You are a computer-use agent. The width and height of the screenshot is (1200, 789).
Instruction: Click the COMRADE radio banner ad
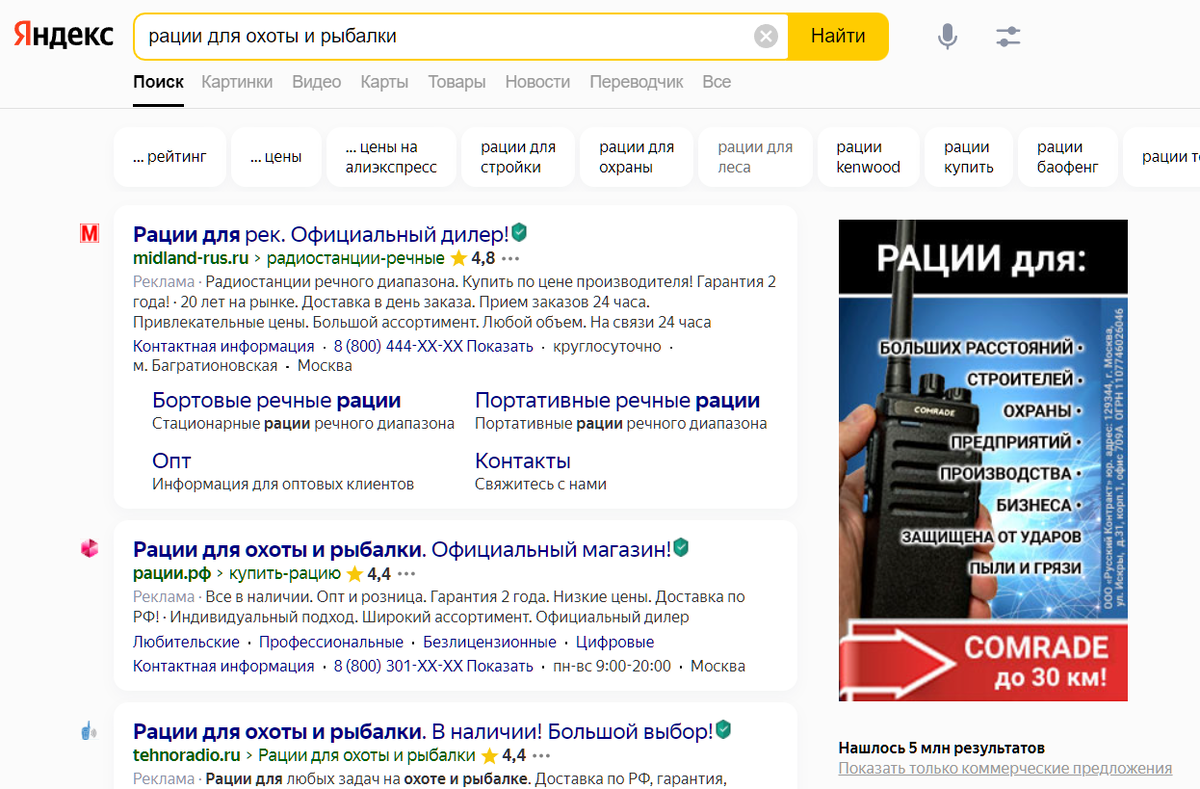[x=983, y=460]
